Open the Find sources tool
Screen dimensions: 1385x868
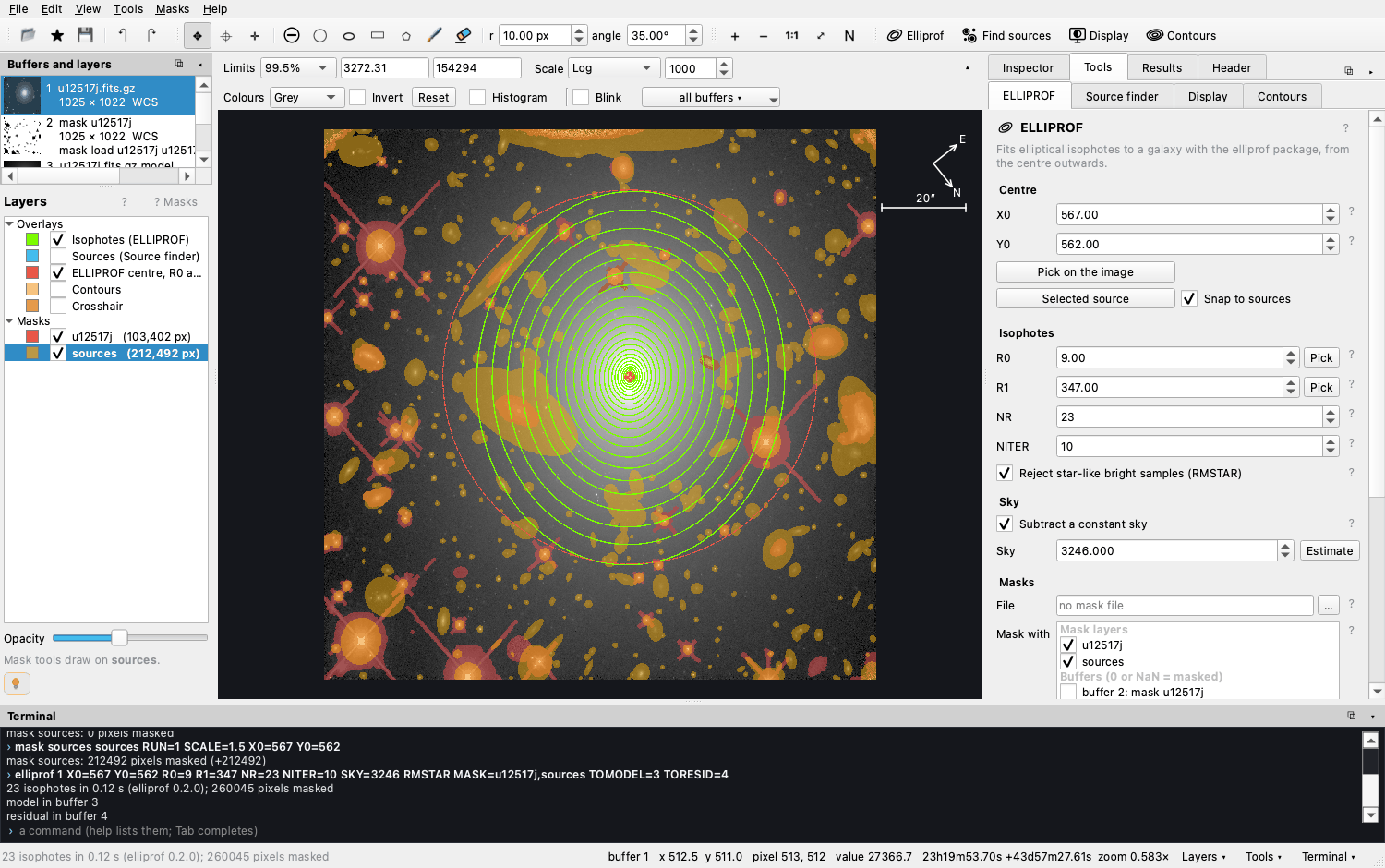(x=1006, y=36)
